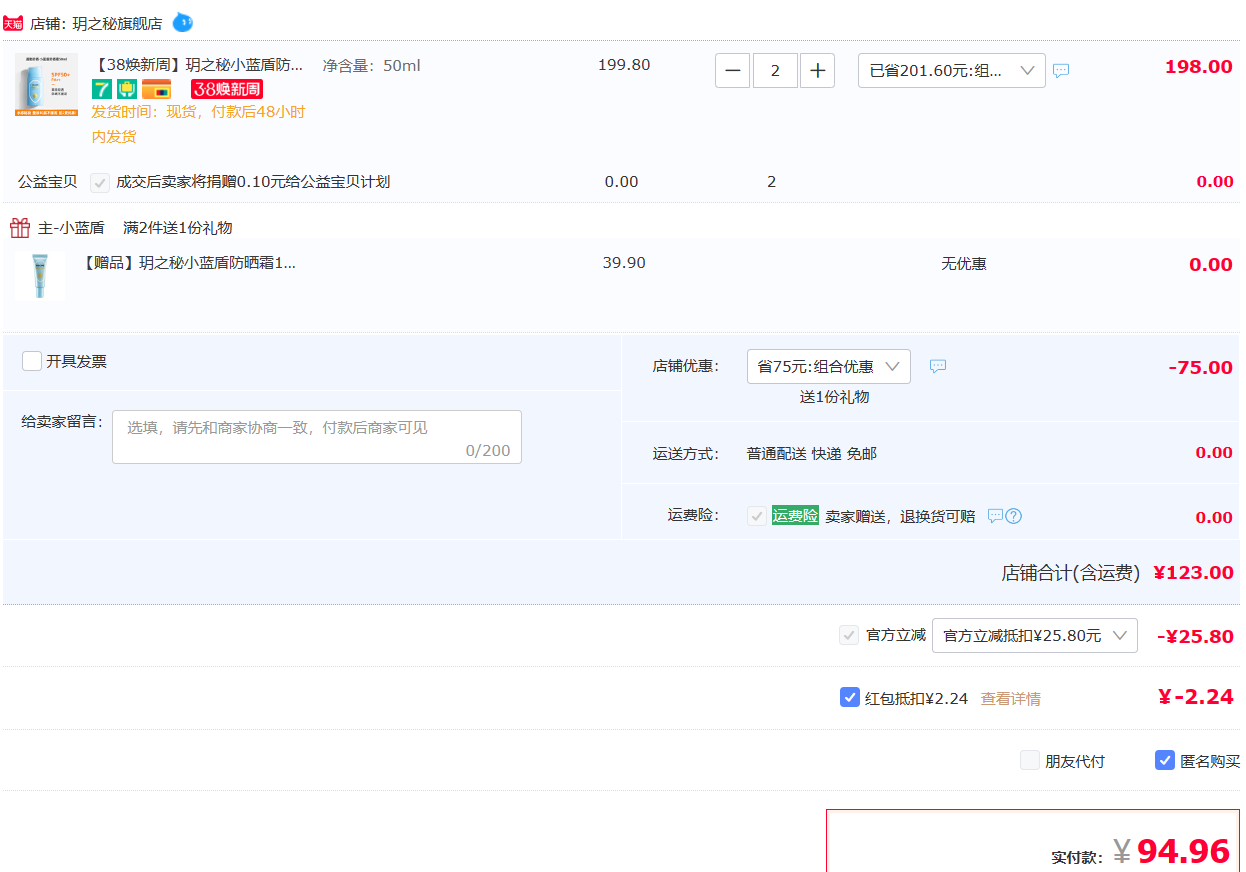Click the question mark help icon for 运费险

pos(1013,516)
